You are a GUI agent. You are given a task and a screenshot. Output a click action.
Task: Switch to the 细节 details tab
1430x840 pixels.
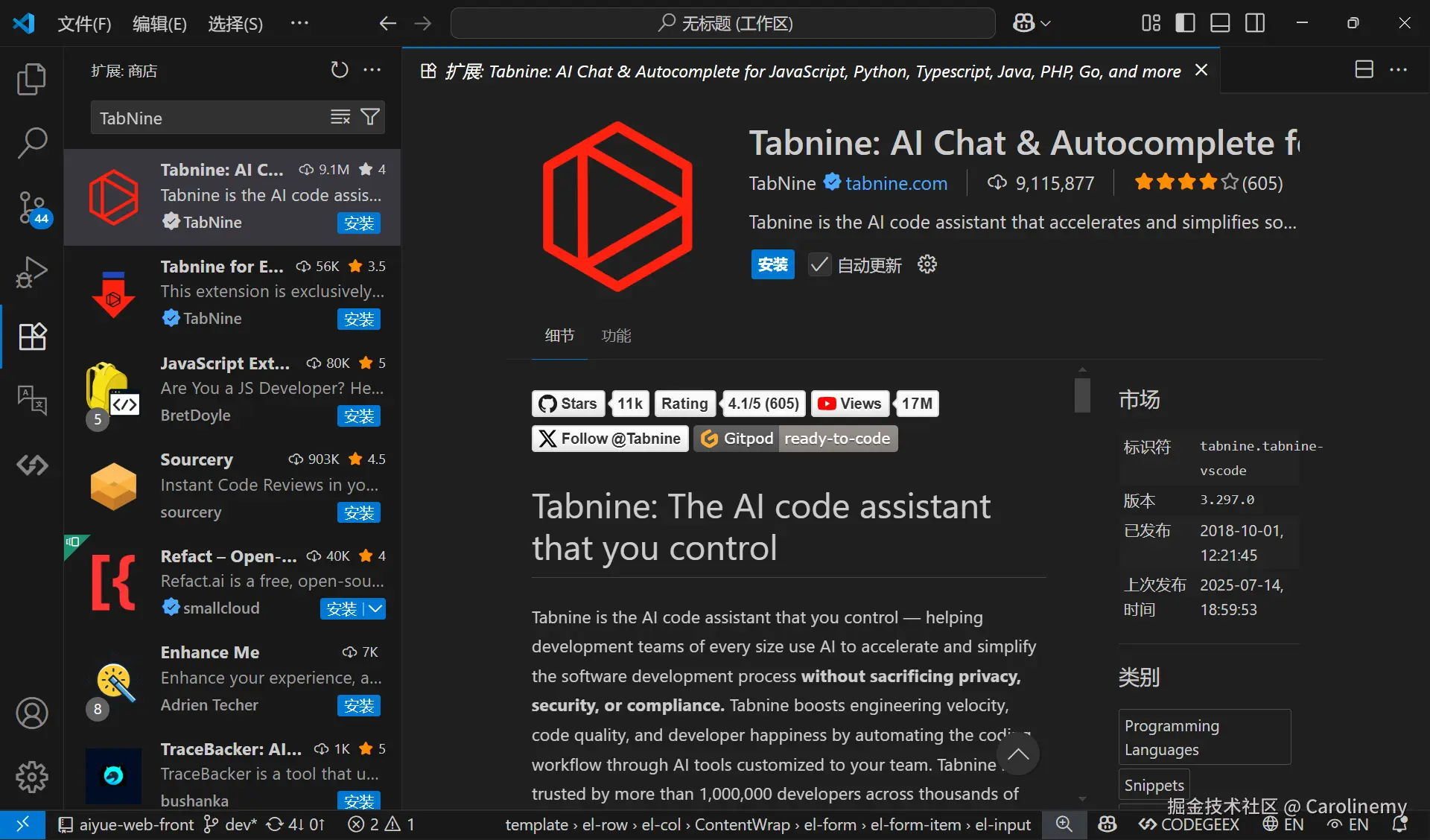click(559, 336)
